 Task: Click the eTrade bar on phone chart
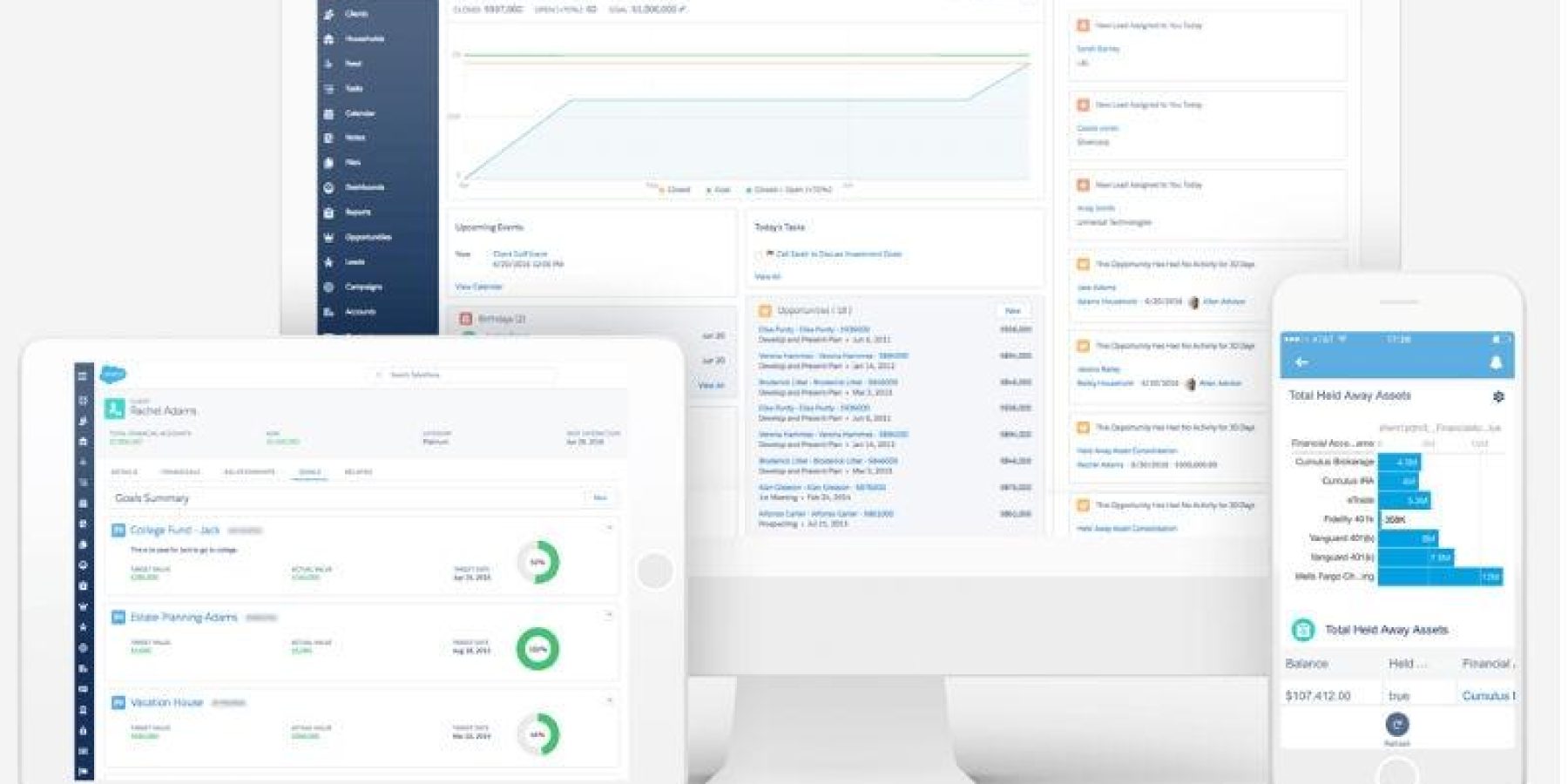(1404, 500)
